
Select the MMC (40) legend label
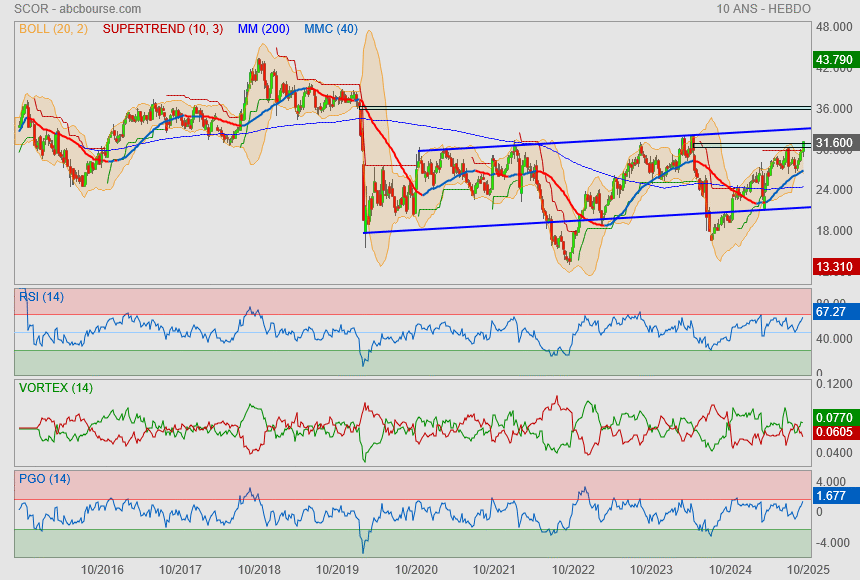coord(331,29)
